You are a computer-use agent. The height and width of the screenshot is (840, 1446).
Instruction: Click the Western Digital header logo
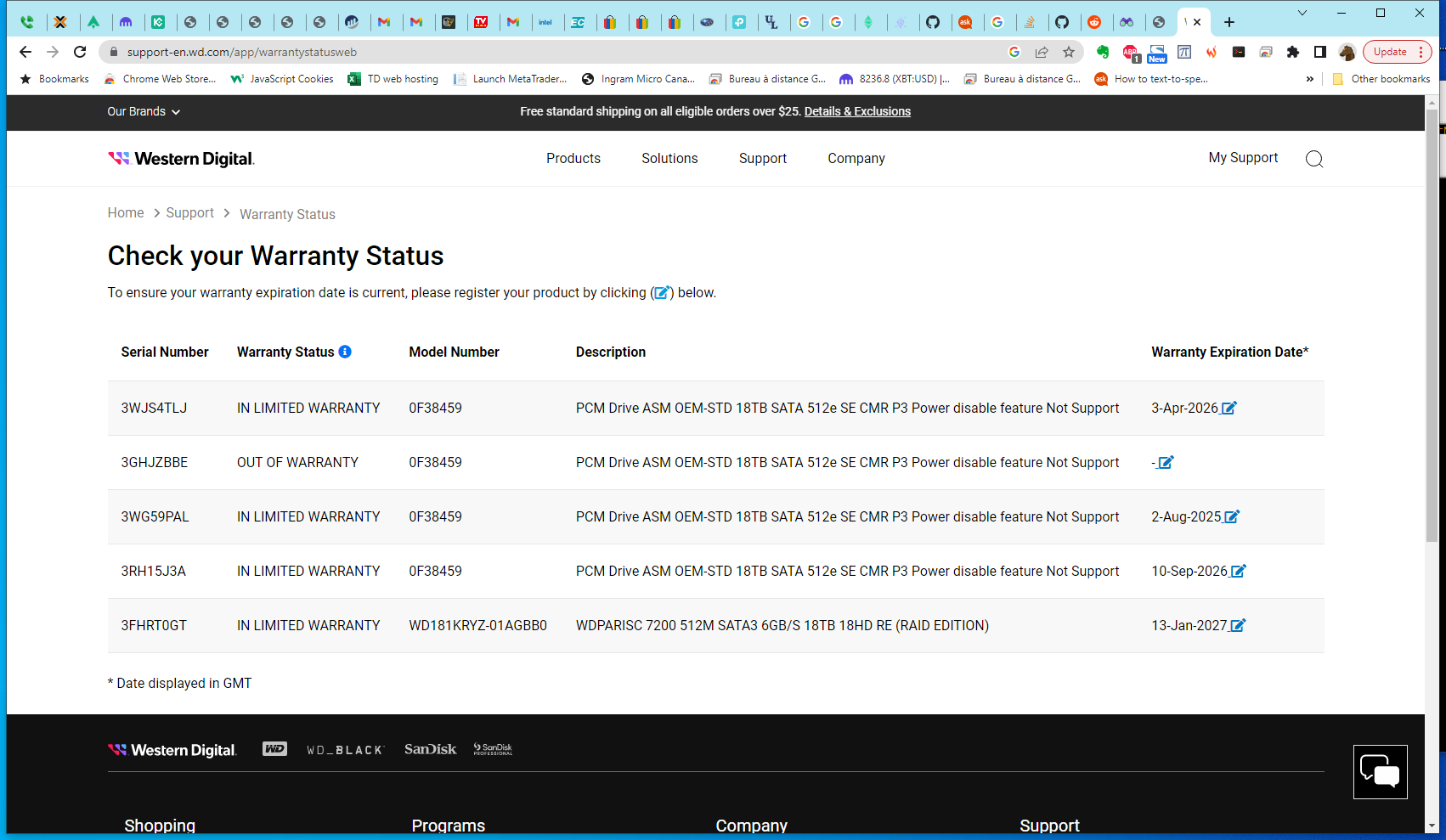(181, 159)
